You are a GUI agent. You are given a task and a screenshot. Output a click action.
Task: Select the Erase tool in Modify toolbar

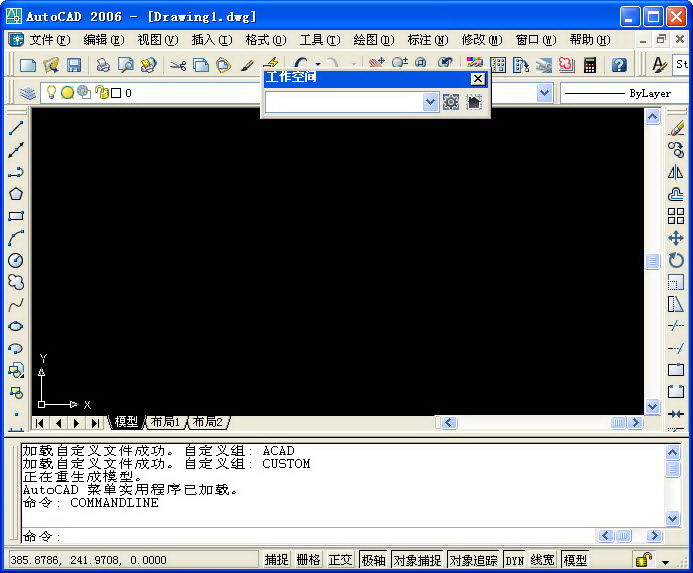676,128
